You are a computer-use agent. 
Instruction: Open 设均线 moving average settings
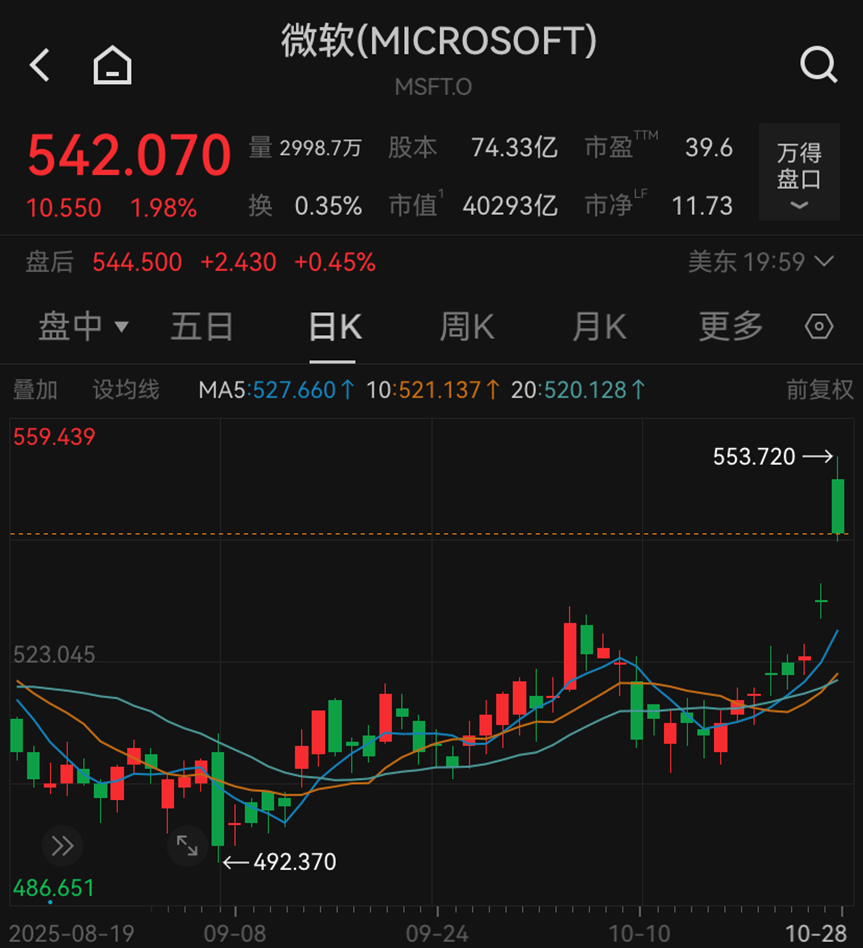[x=126, y=389]
